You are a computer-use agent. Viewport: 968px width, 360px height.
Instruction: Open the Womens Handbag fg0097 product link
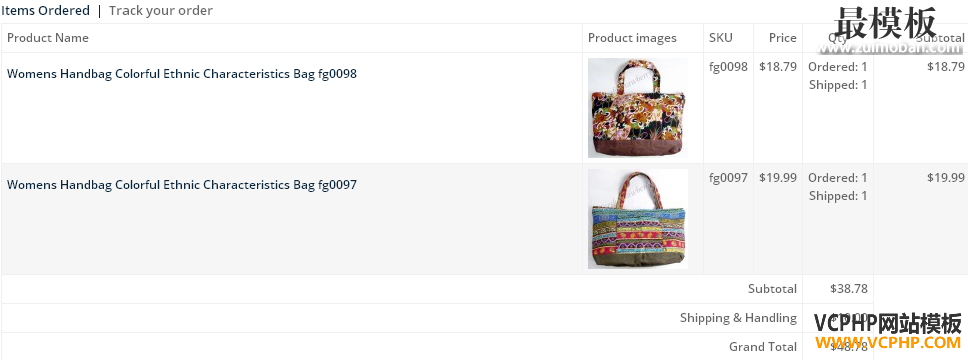click(182, 185)
